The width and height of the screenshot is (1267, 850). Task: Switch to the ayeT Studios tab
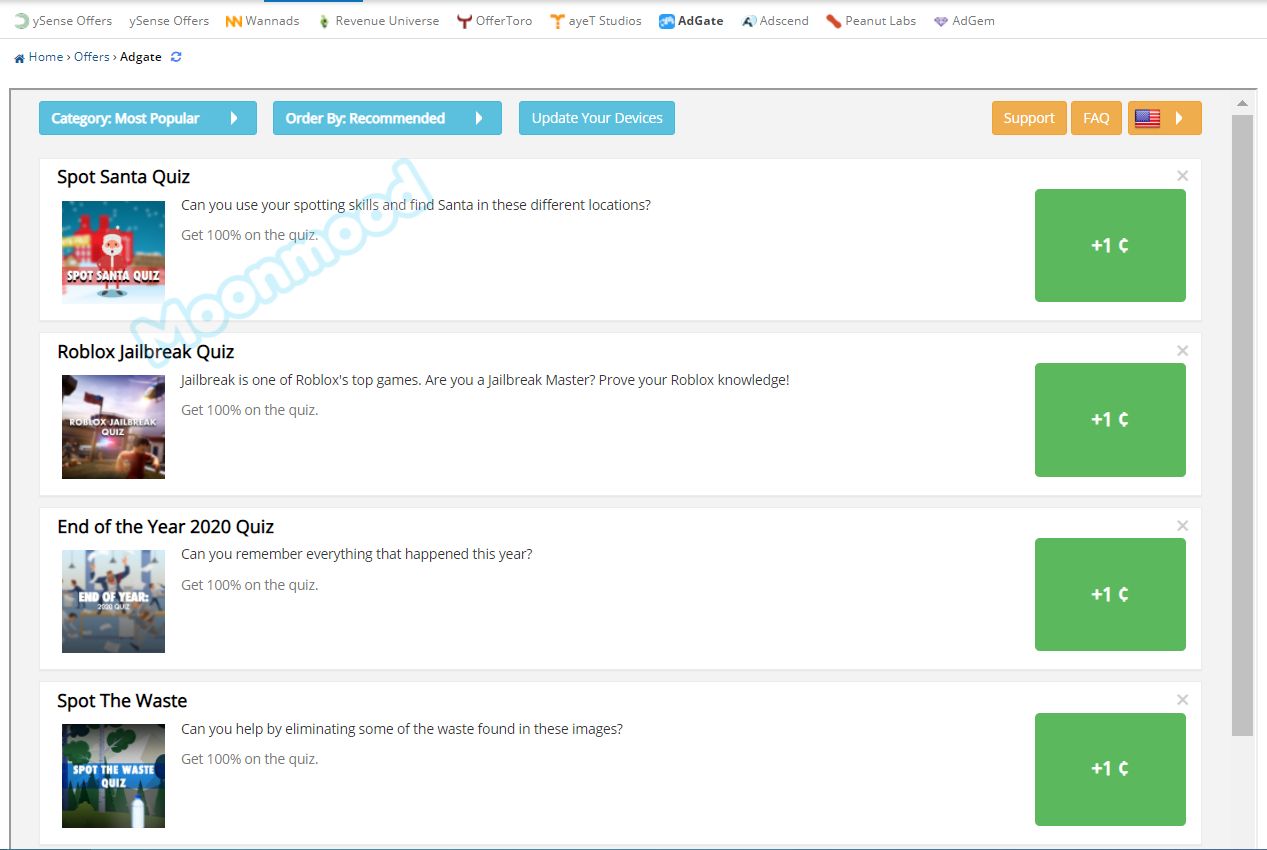[x=596, y=21]
